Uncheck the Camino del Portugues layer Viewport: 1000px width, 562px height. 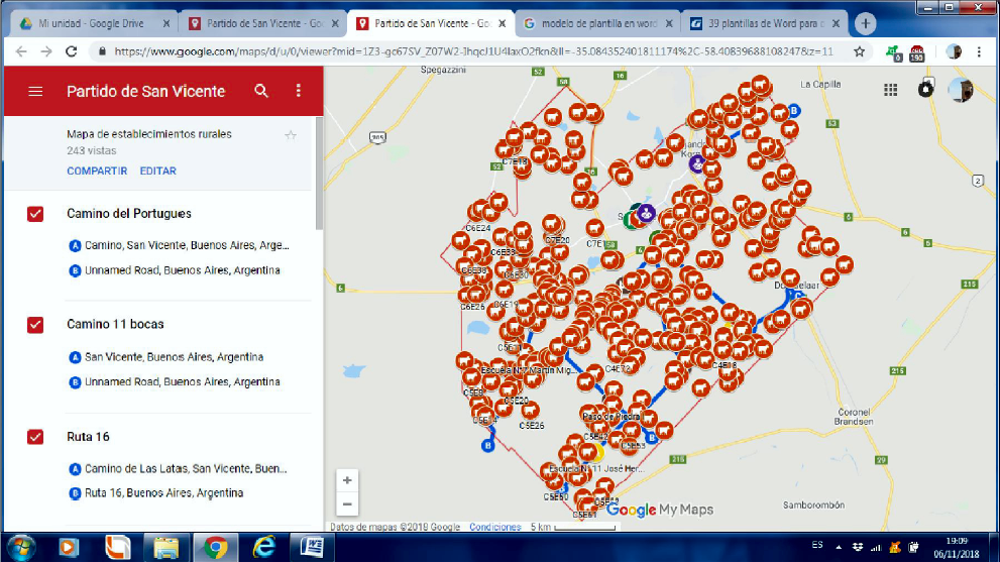pos(35,214)
